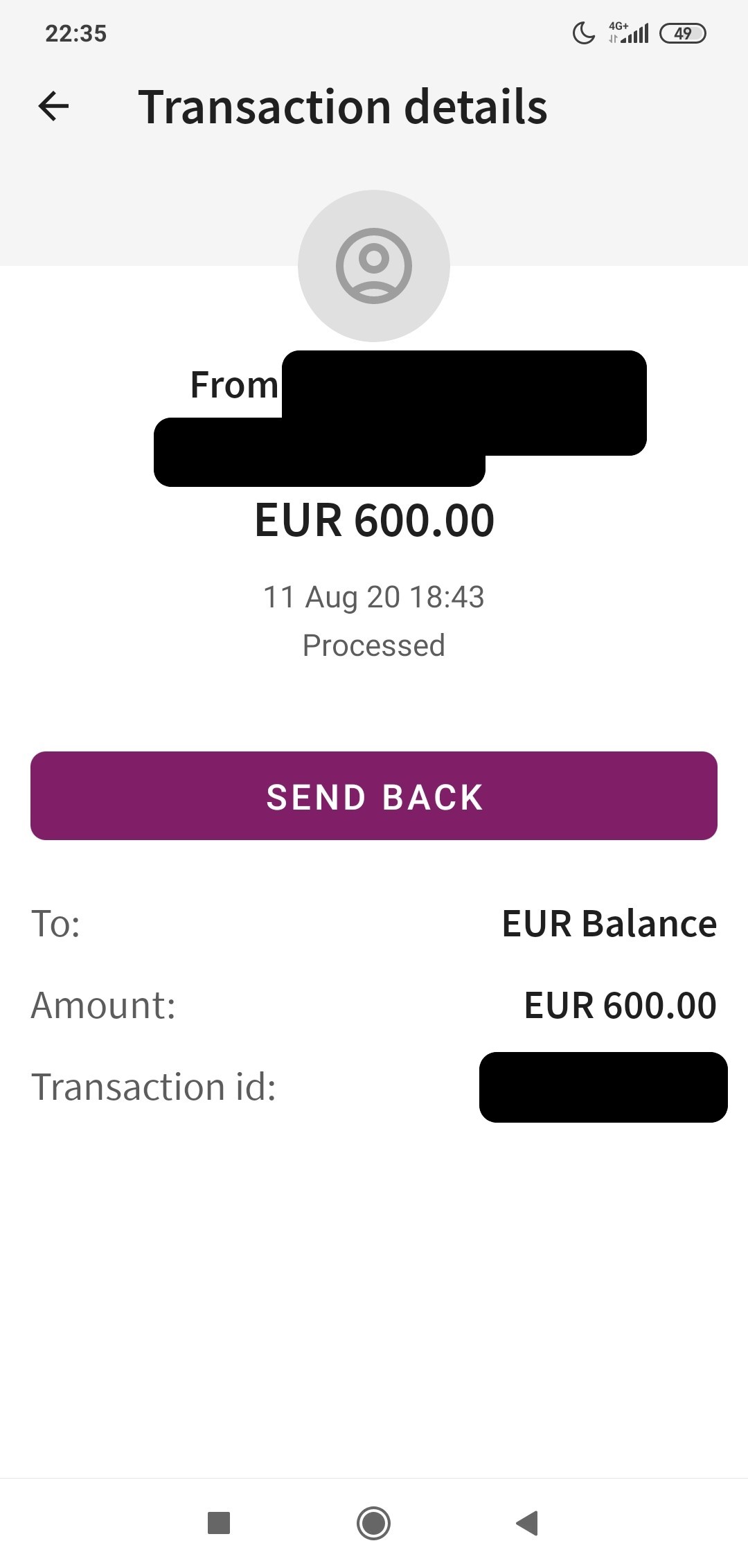Tap the battery indicator in status bar
Viewport: 748px width, 1568px height.
(x=683, y=33)
